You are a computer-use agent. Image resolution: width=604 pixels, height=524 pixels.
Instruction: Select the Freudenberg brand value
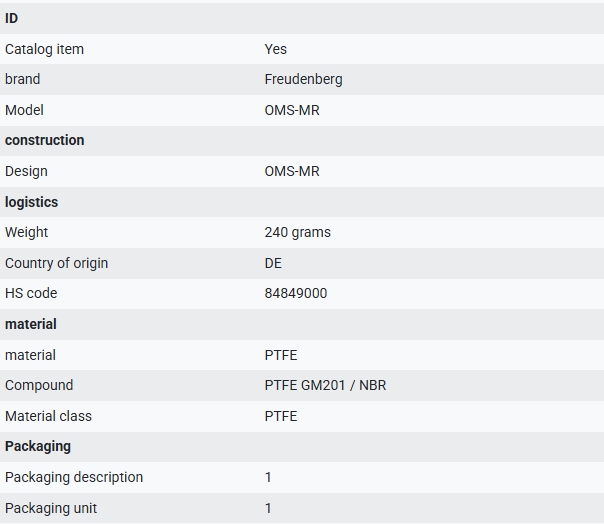pos(303,79)
